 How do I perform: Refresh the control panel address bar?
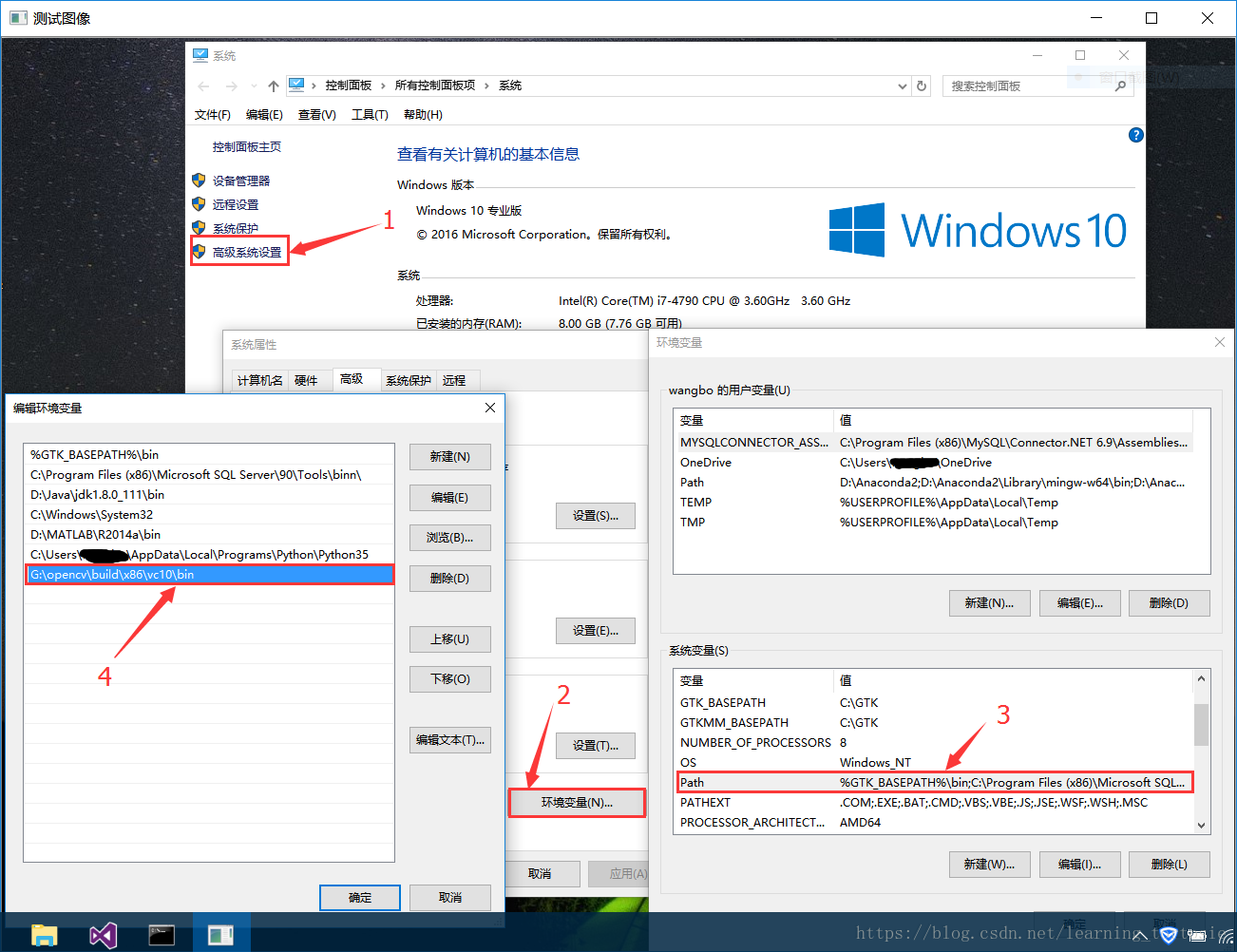[x=922, y=86]
